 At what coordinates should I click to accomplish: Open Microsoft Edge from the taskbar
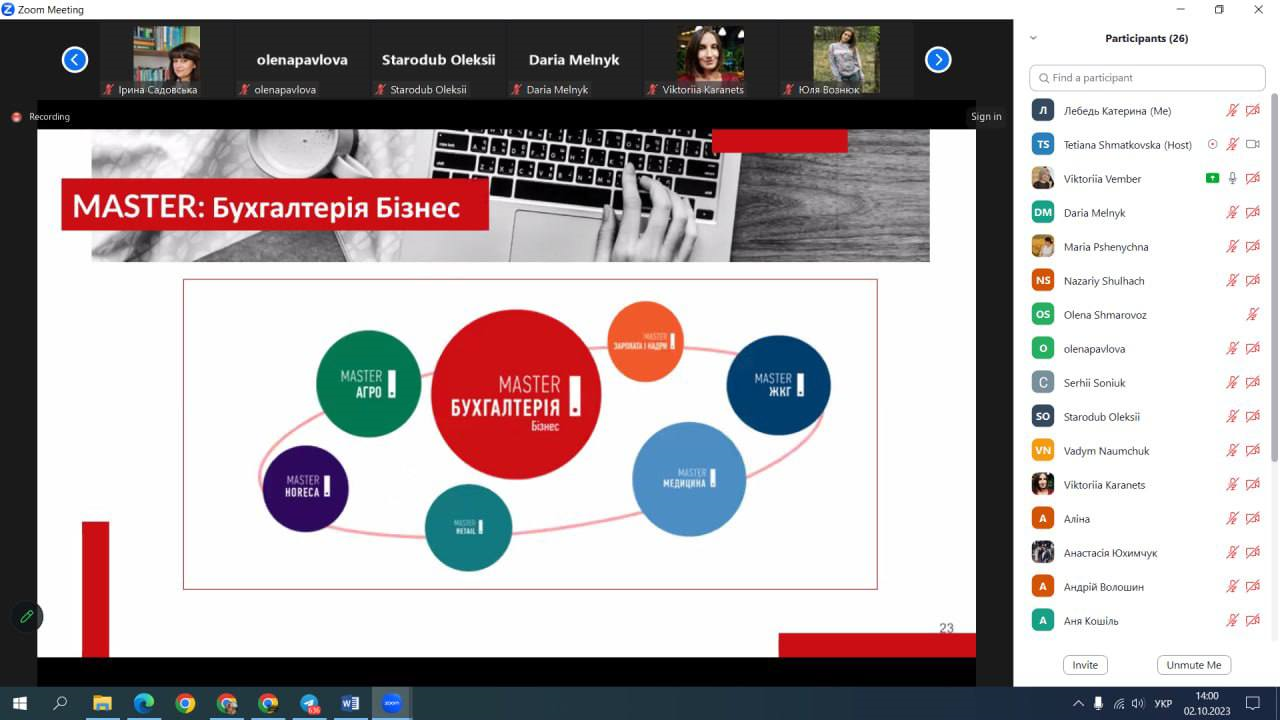coord(144,703)
